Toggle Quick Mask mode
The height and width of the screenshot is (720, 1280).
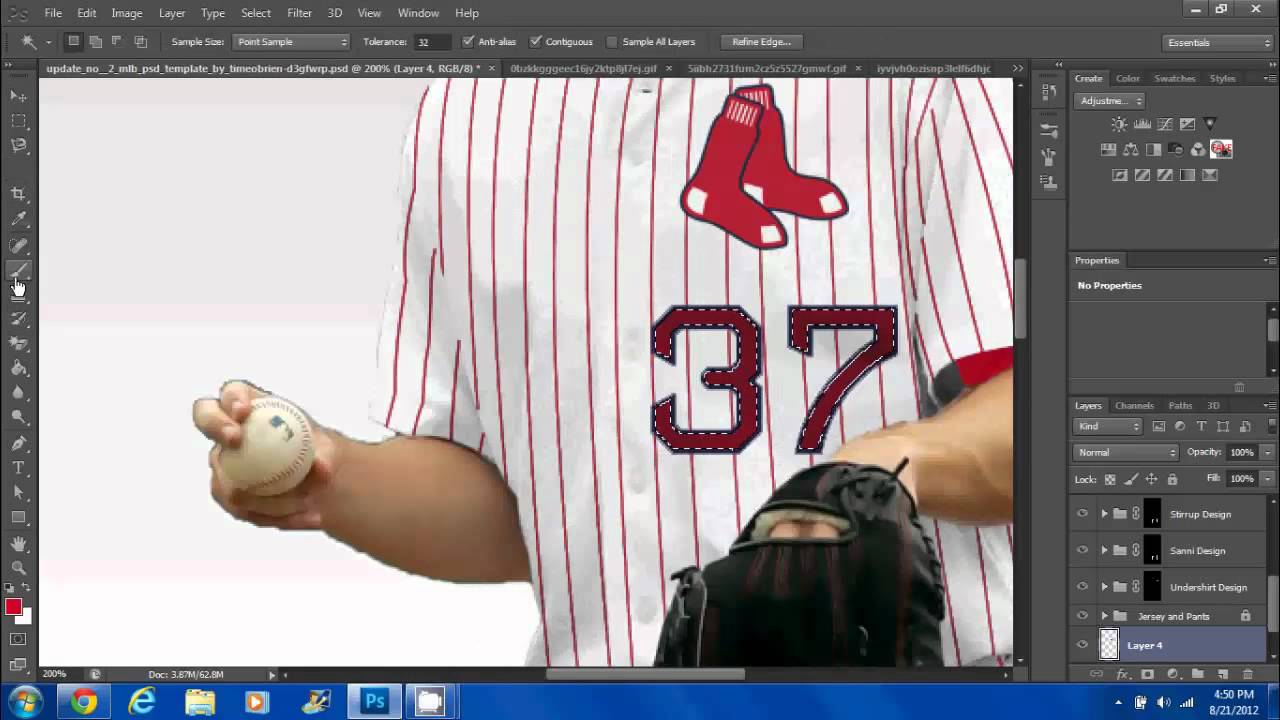(18, 639)
